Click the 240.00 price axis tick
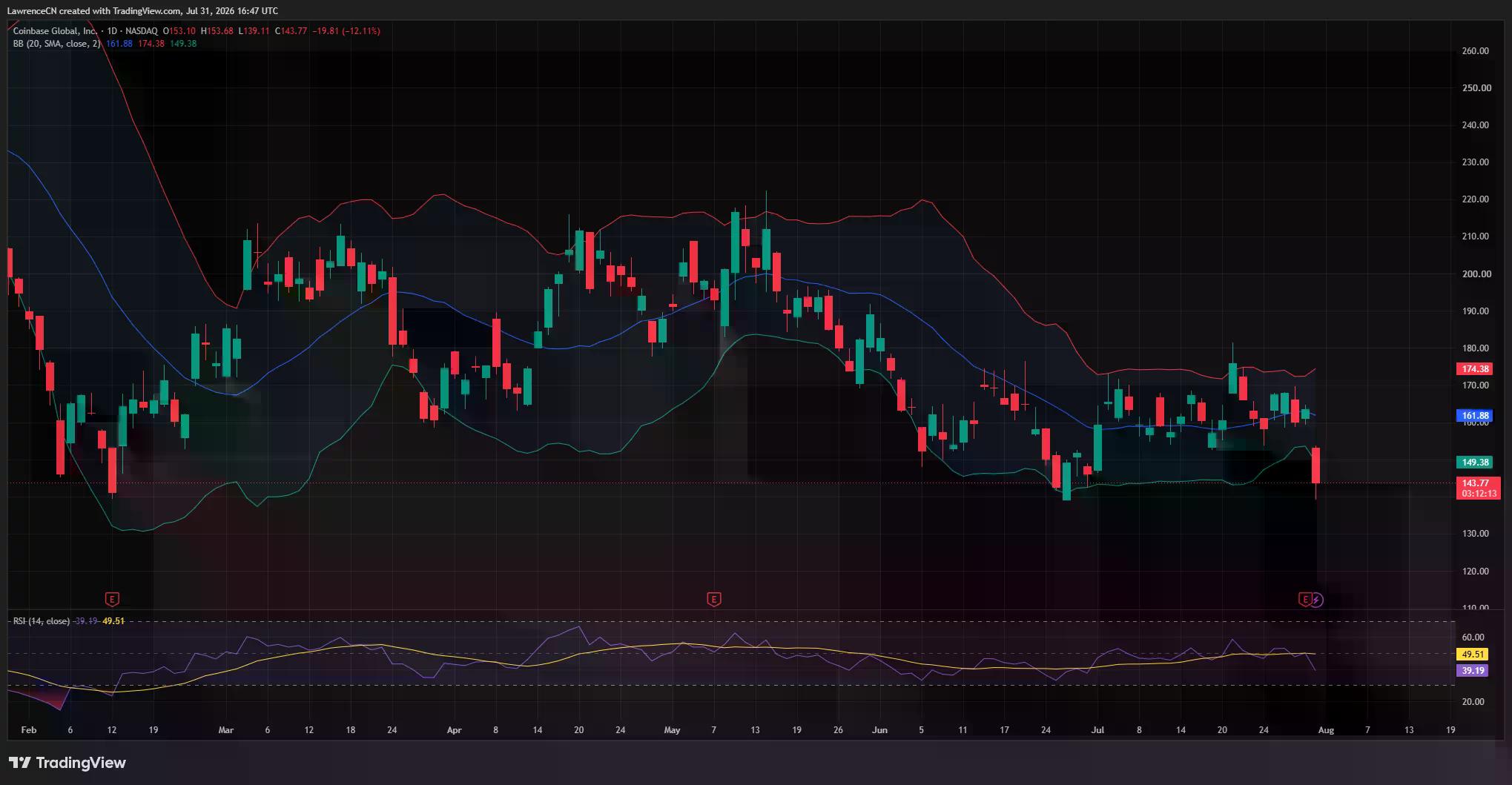 click(x=1475, y=125)
